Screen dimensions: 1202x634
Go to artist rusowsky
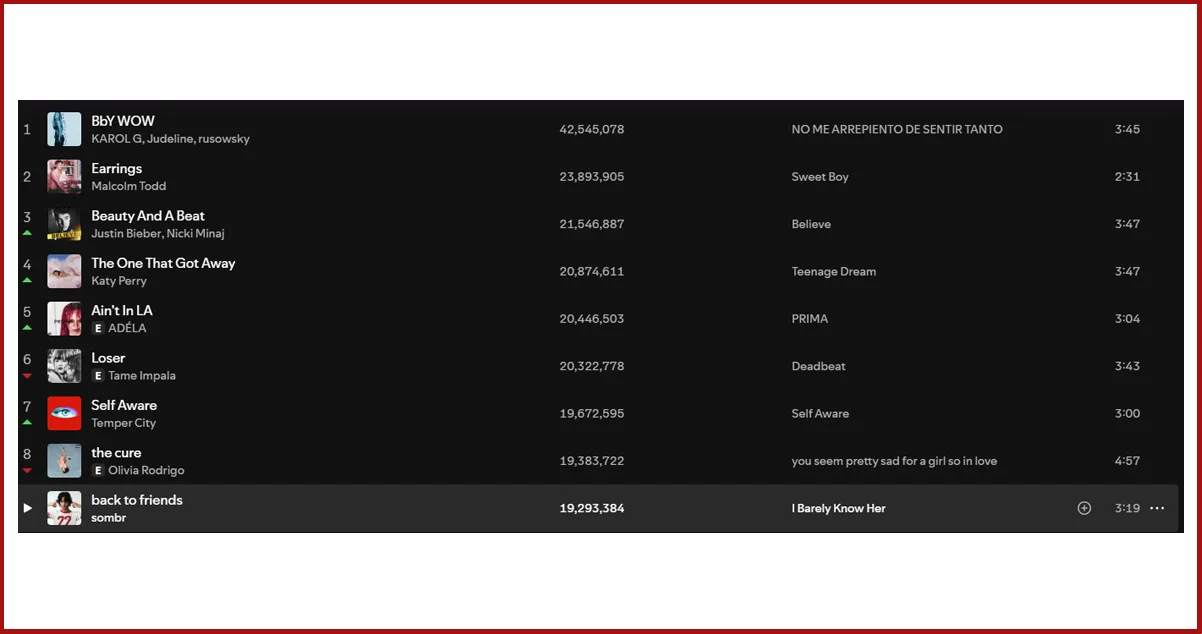pyautogui.click(x=224, y=139)
